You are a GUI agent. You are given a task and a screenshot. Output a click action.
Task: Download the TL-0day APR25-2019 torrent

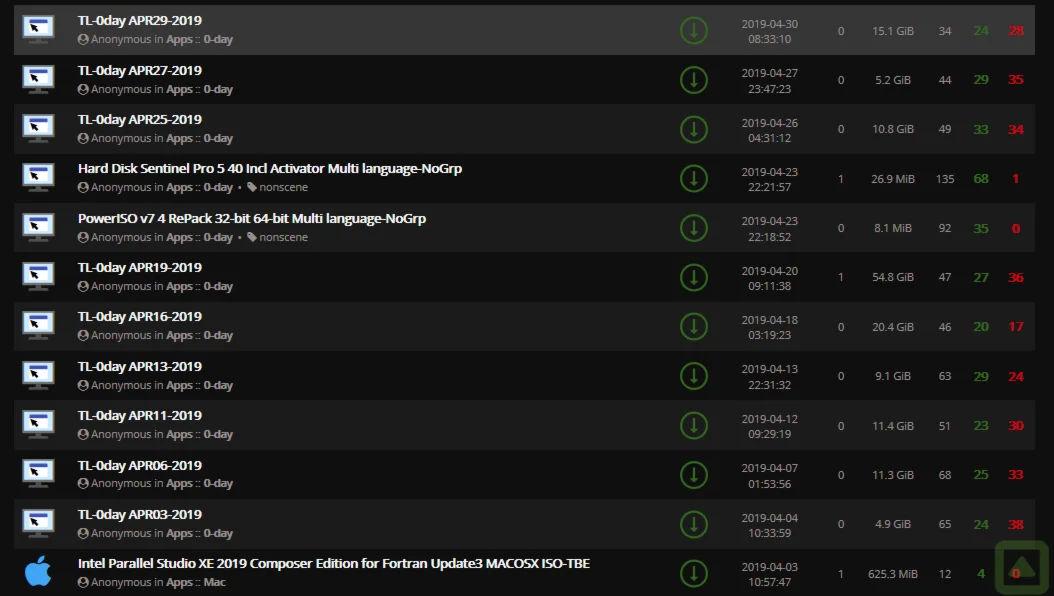694,129
